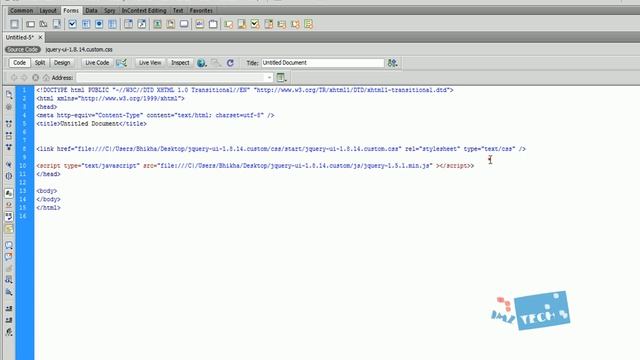Insert Spry Validation Select

(269, 24)
